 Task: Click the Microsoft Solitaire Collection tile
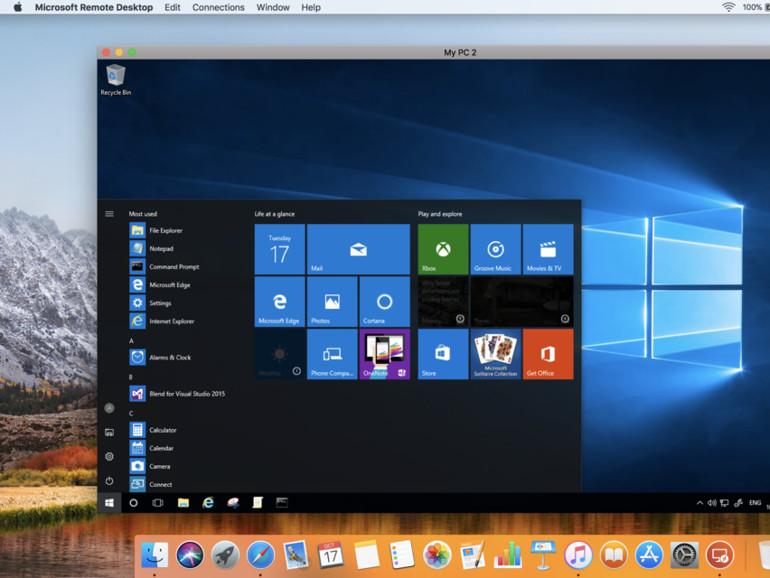click(x=495, y=354)
